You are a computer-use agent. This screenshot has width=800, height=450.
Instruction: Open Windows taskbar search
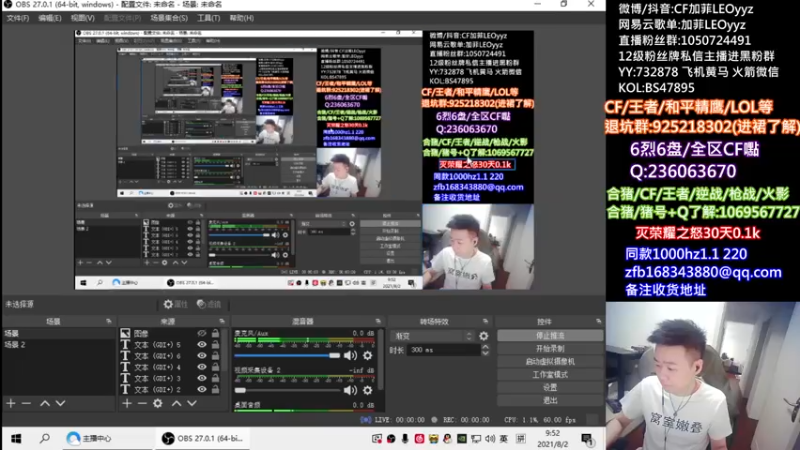45,438
